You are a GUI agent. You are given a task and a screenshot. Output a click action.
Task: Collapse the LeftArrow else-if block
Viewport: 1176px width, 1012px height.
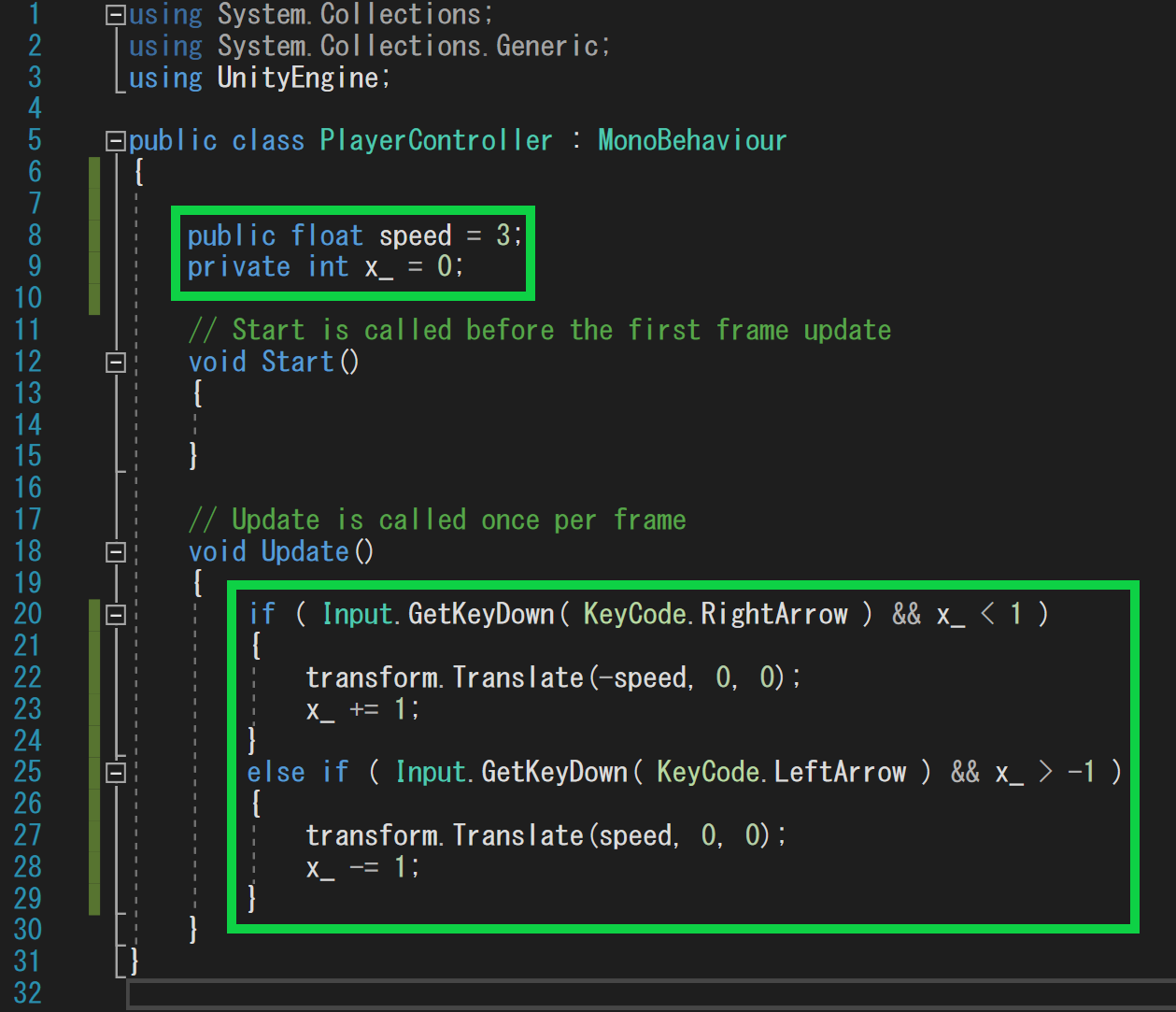coord(116,773)
